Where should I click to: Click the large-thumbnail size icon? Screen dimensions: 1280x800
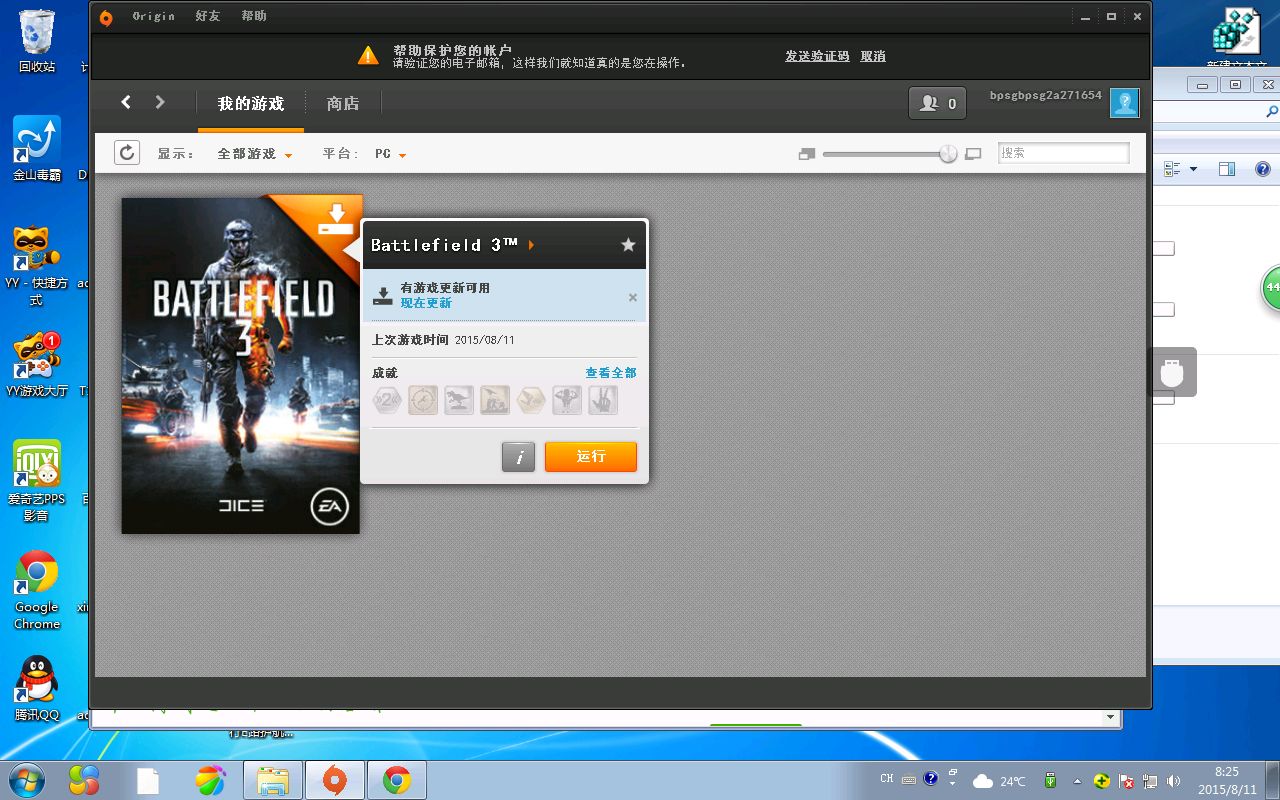973,154
